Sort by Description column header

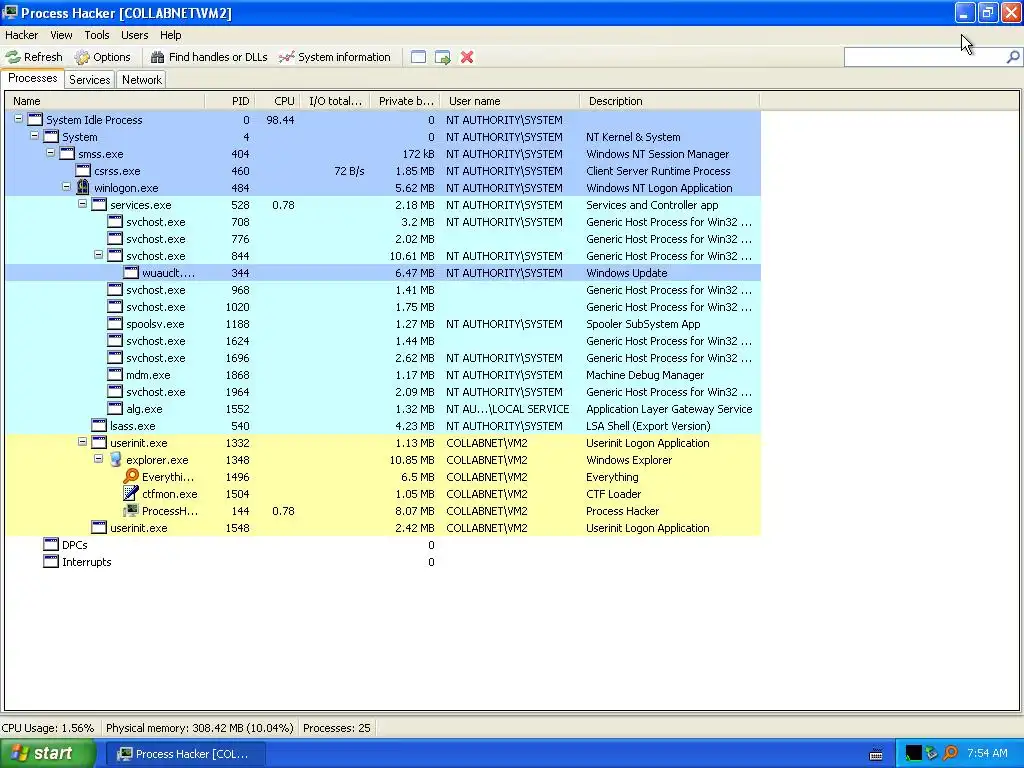point(669,101)
